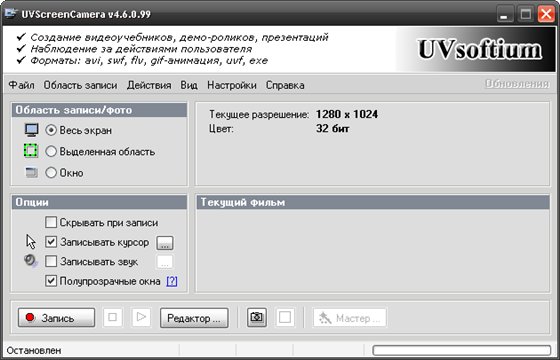Viewport: 560px width, 360px height.
Task: Click the Текущий фильм panel header
Action: pyautogui.click(x=373, y=202)
